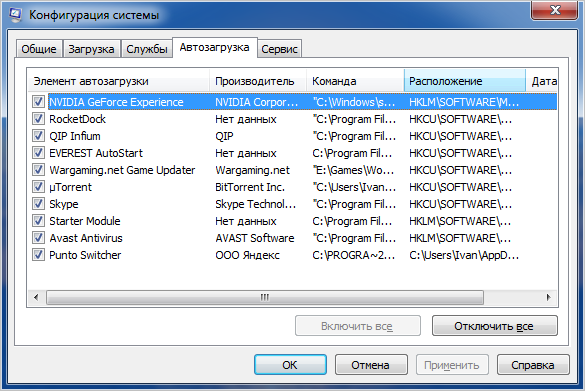Viewport: 585px width, 391px height.
Task: Uncheck the RocketDock startup checkbox
Action: 38,119
